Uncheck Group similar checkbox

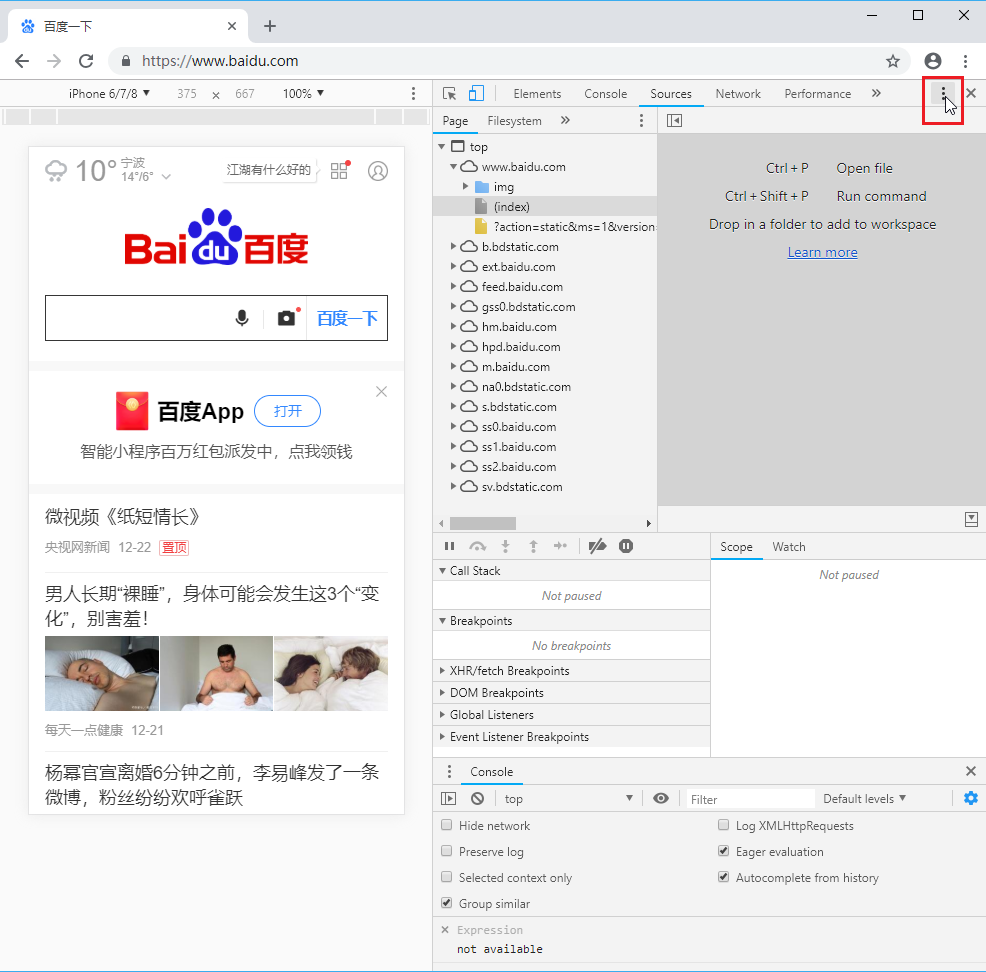click(x=446, y=903)
